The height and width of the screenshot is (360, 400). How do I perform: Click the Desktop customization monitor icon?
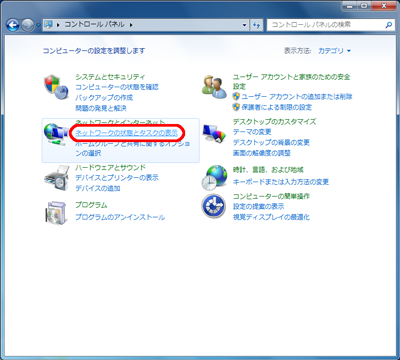click(214, 134)
